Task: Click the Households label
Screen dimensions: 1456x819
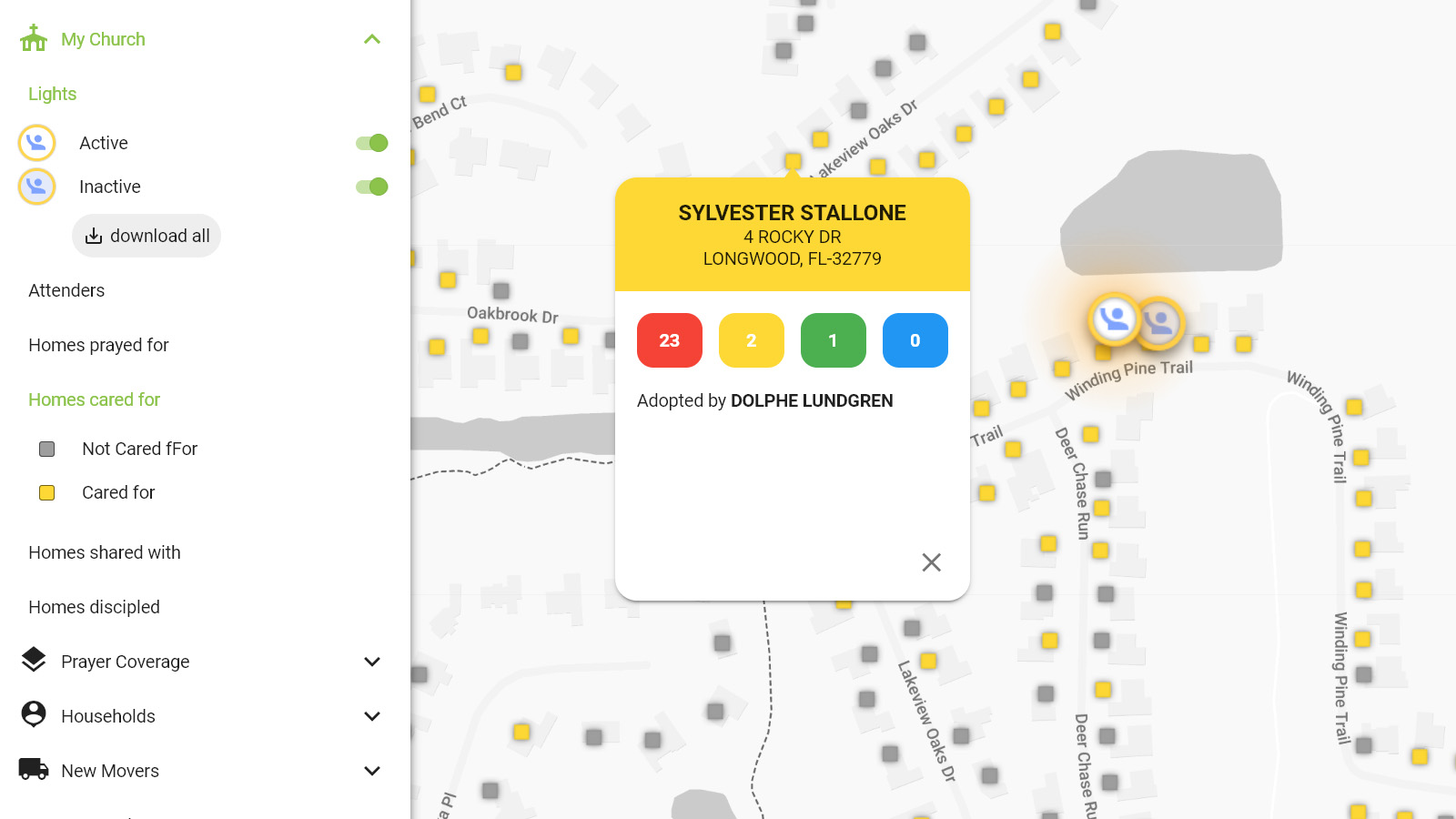Action: tap(108, 716)
